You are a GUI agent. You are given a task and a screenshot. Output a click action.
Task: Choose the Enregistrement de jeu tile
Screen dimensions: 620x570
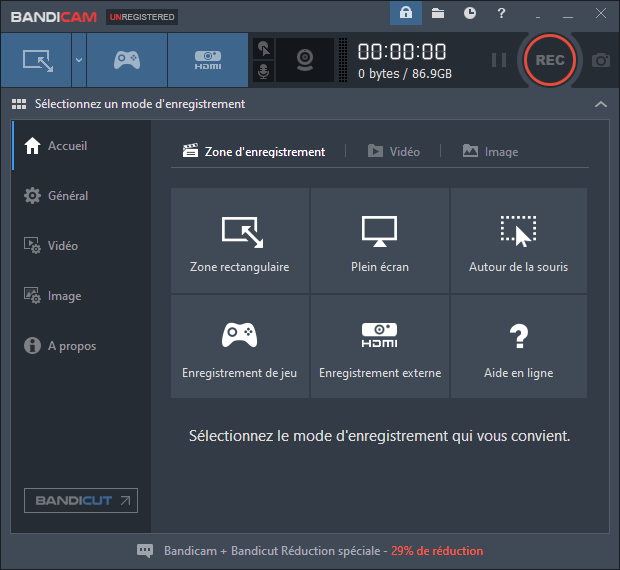point(240,346)
